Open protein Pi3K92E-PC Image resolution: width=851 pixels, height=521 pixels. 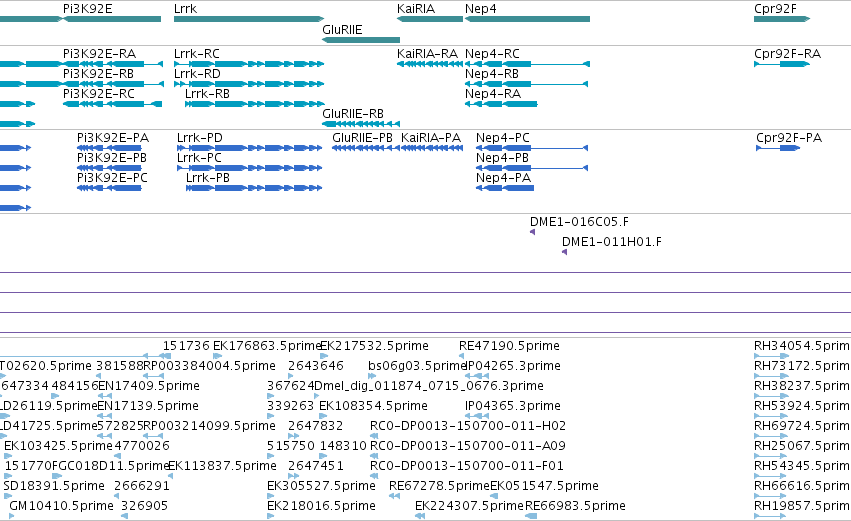[112, 178]
